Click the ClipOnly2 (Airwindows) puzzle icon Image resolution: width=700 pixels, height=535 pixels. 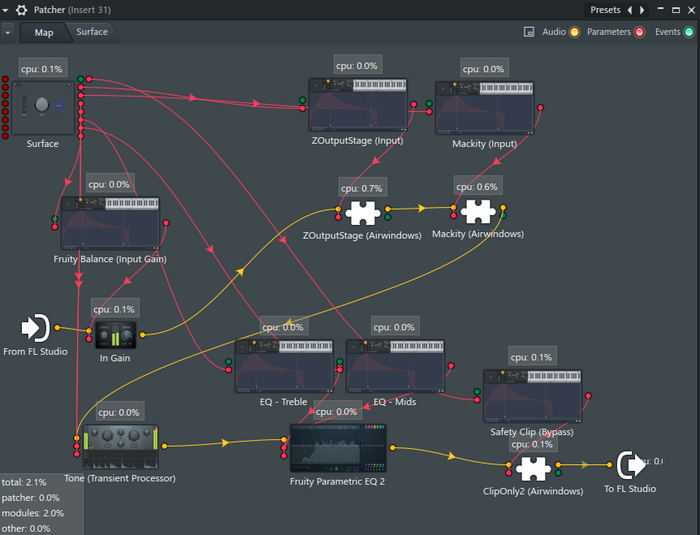533,468
